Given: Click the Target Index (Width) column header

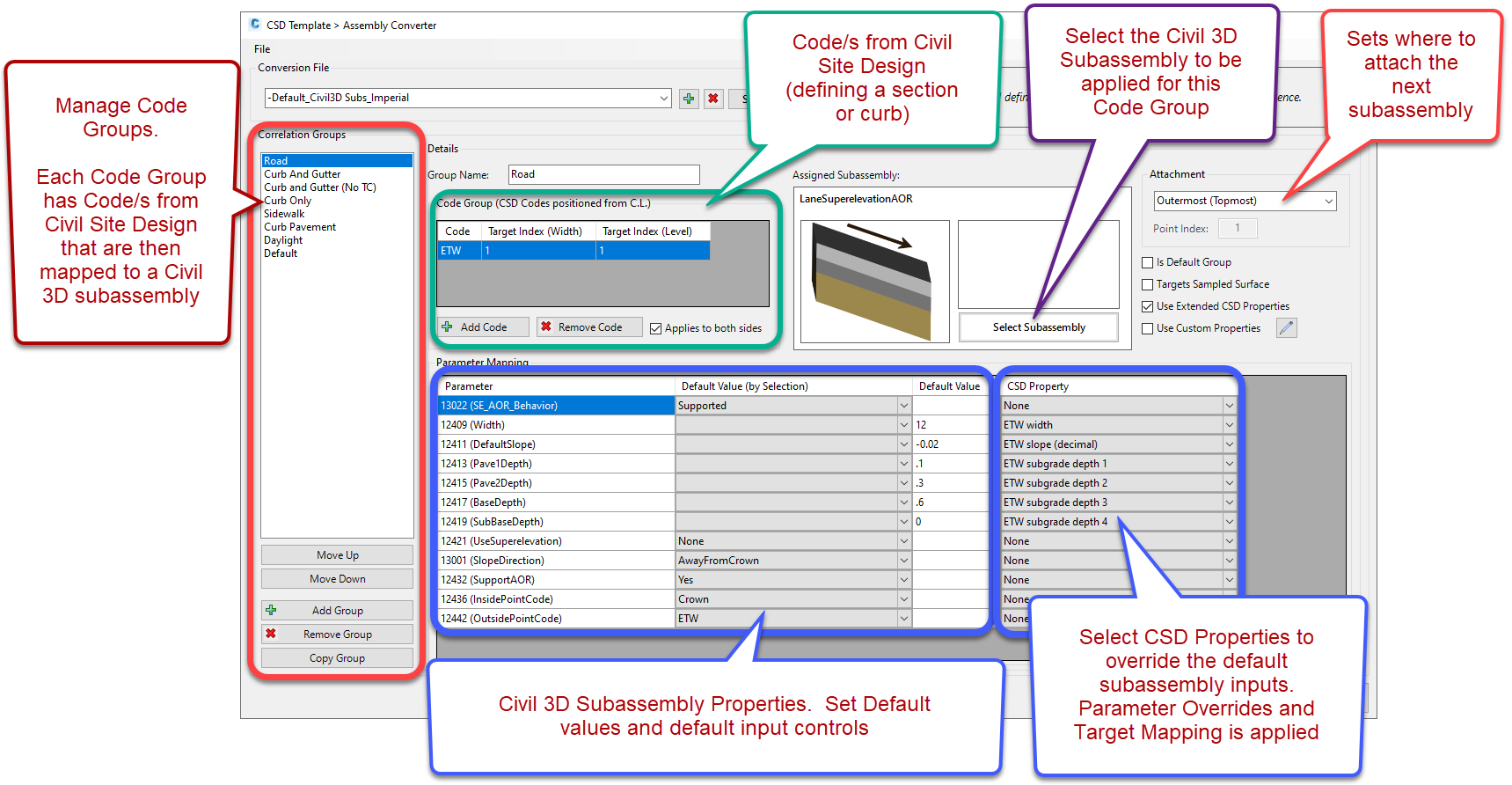Looking at the screenshot, I should click(x=538, y=231).
